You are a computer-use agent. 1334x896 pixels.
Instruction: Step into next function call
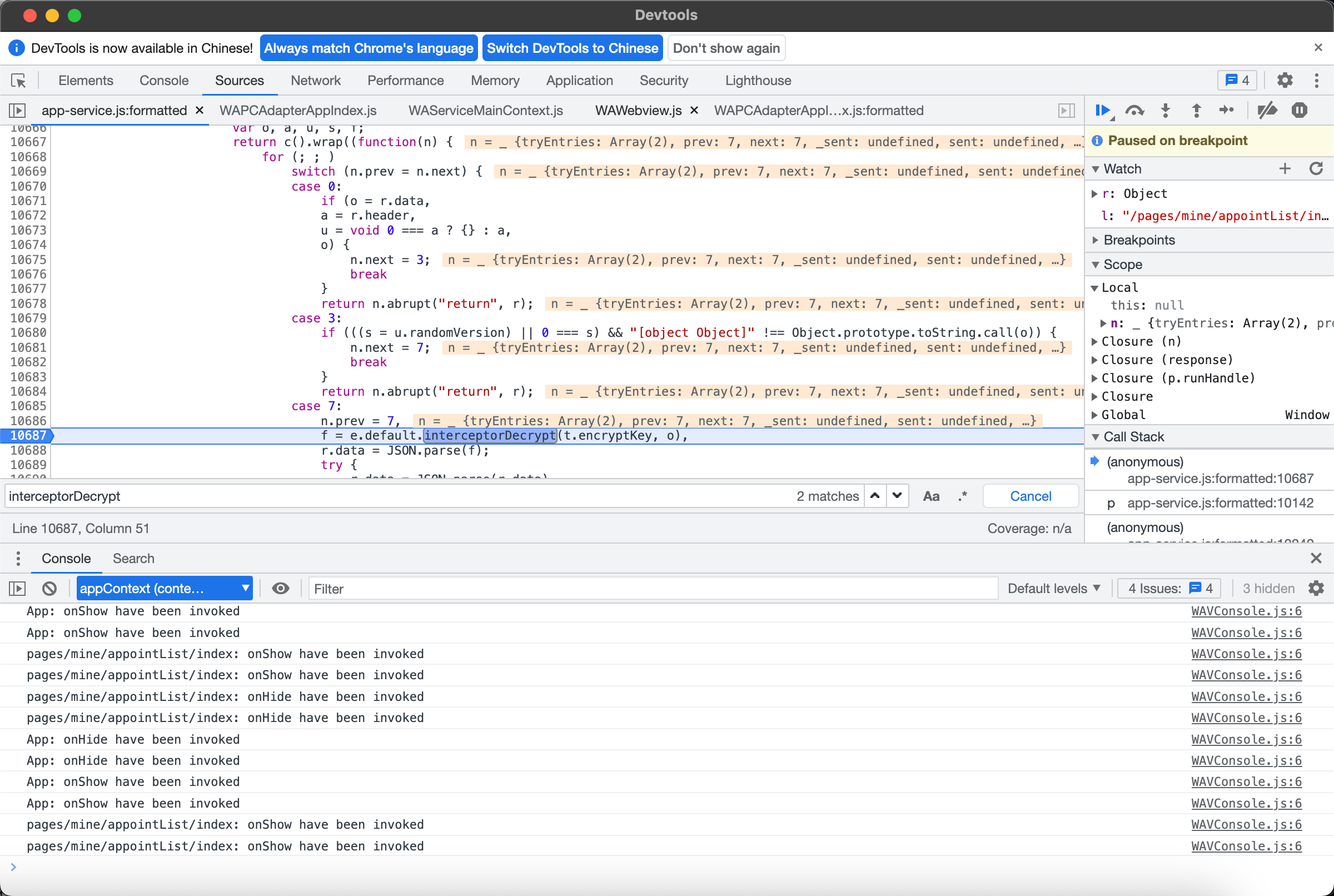(x=1166, y=110)
